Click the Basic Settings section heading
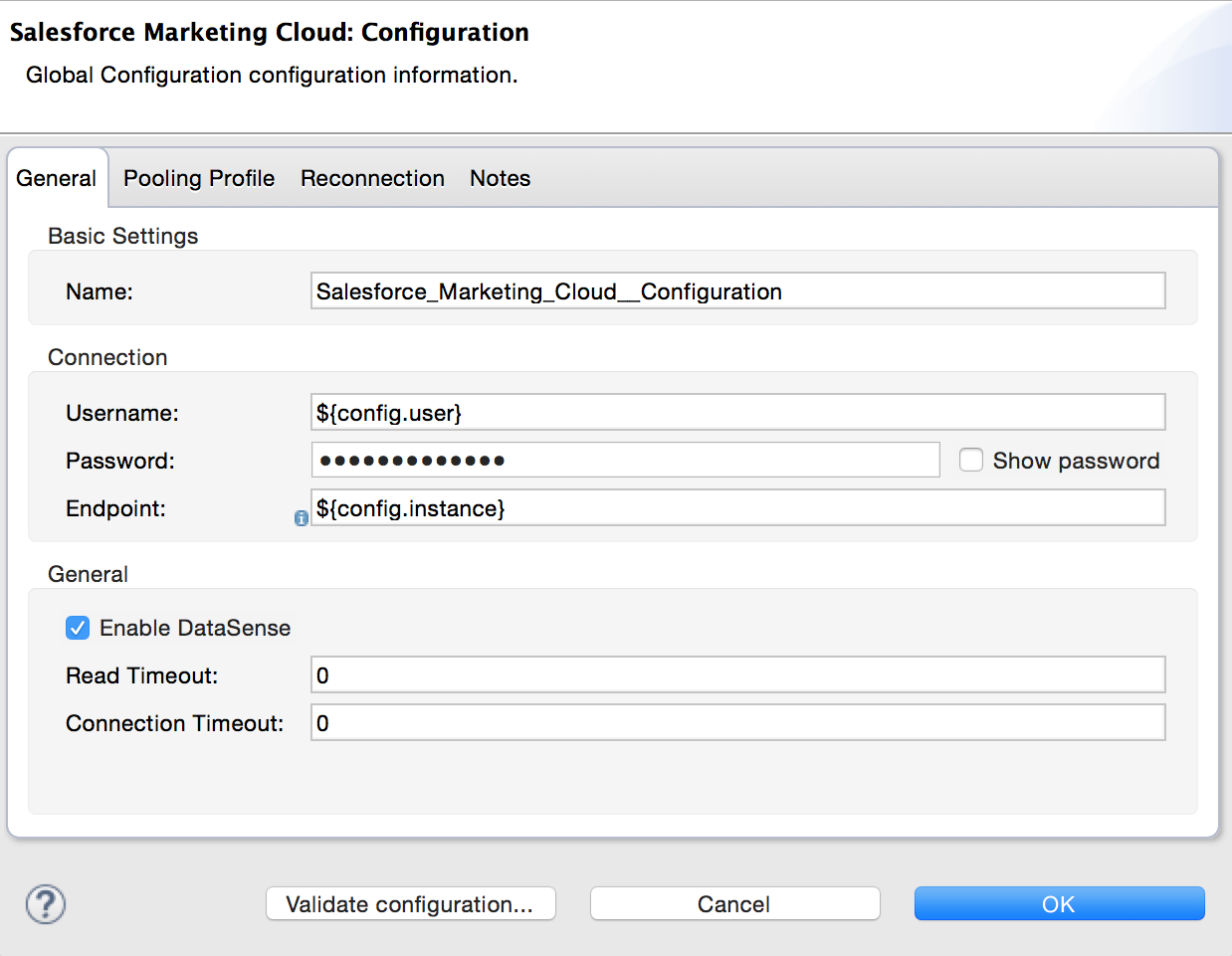This screenshot has height=956, width=1232. [x=123, y=236]
